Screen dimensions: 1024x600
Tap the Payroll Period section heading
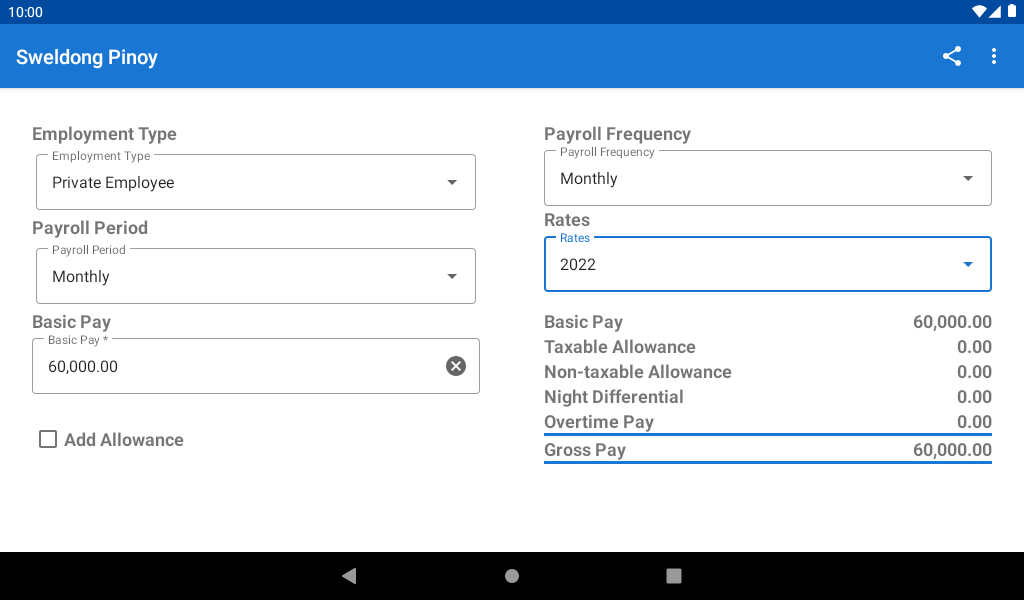click(90, 228)
